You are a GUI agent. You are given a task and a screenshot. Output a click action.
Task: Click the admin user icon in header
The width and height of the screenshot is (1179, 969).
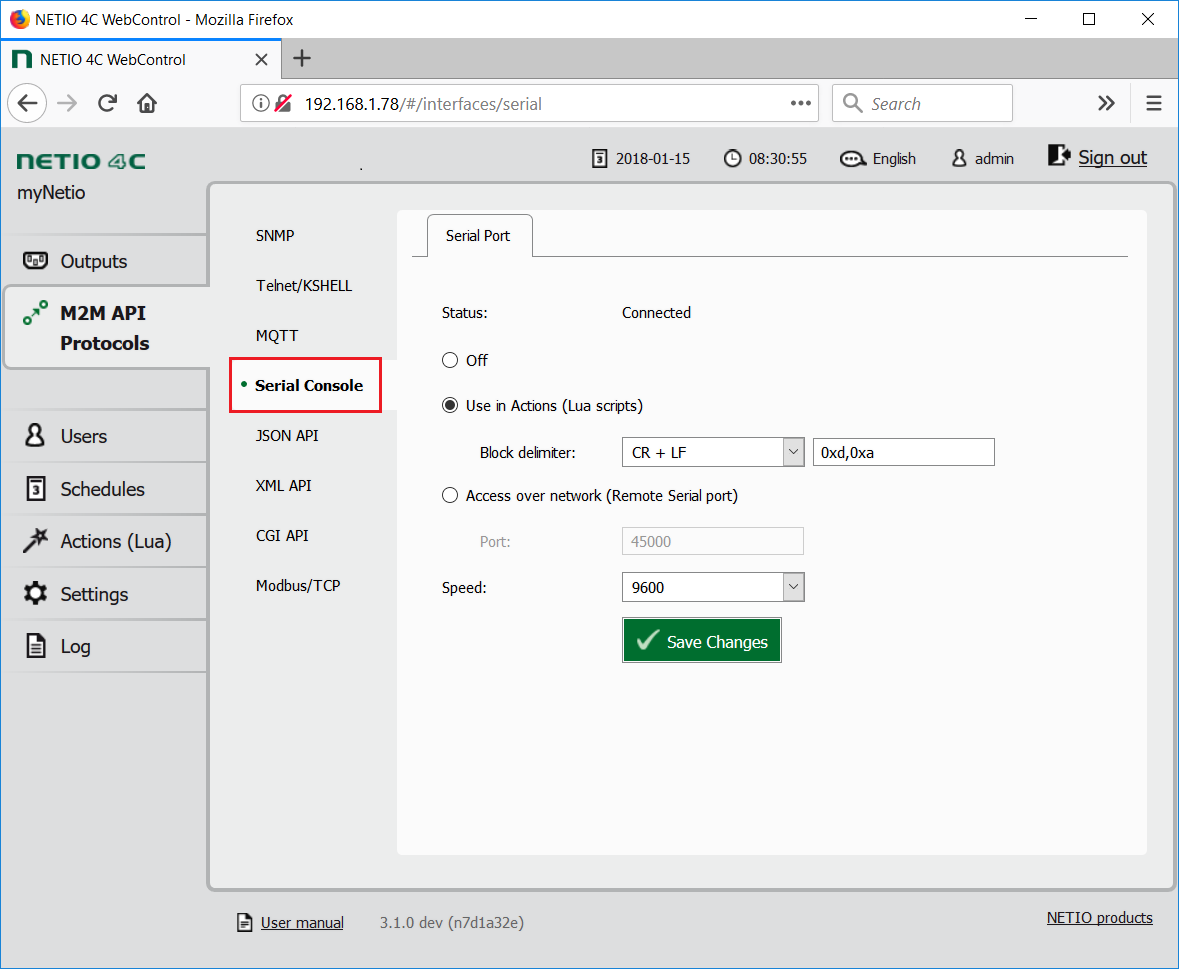(959, 159)
